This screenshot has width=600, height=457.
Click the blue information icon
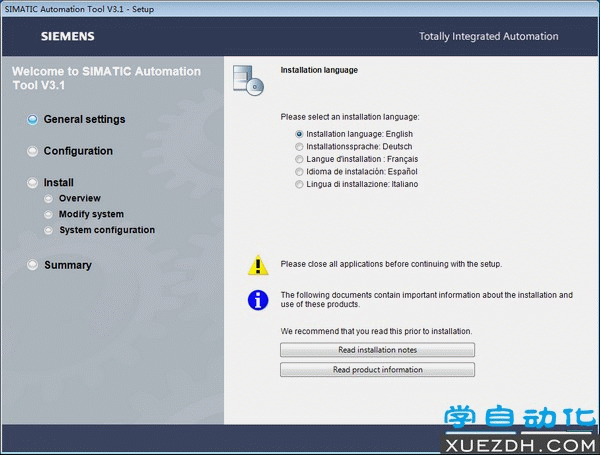[x=258, y=300]
